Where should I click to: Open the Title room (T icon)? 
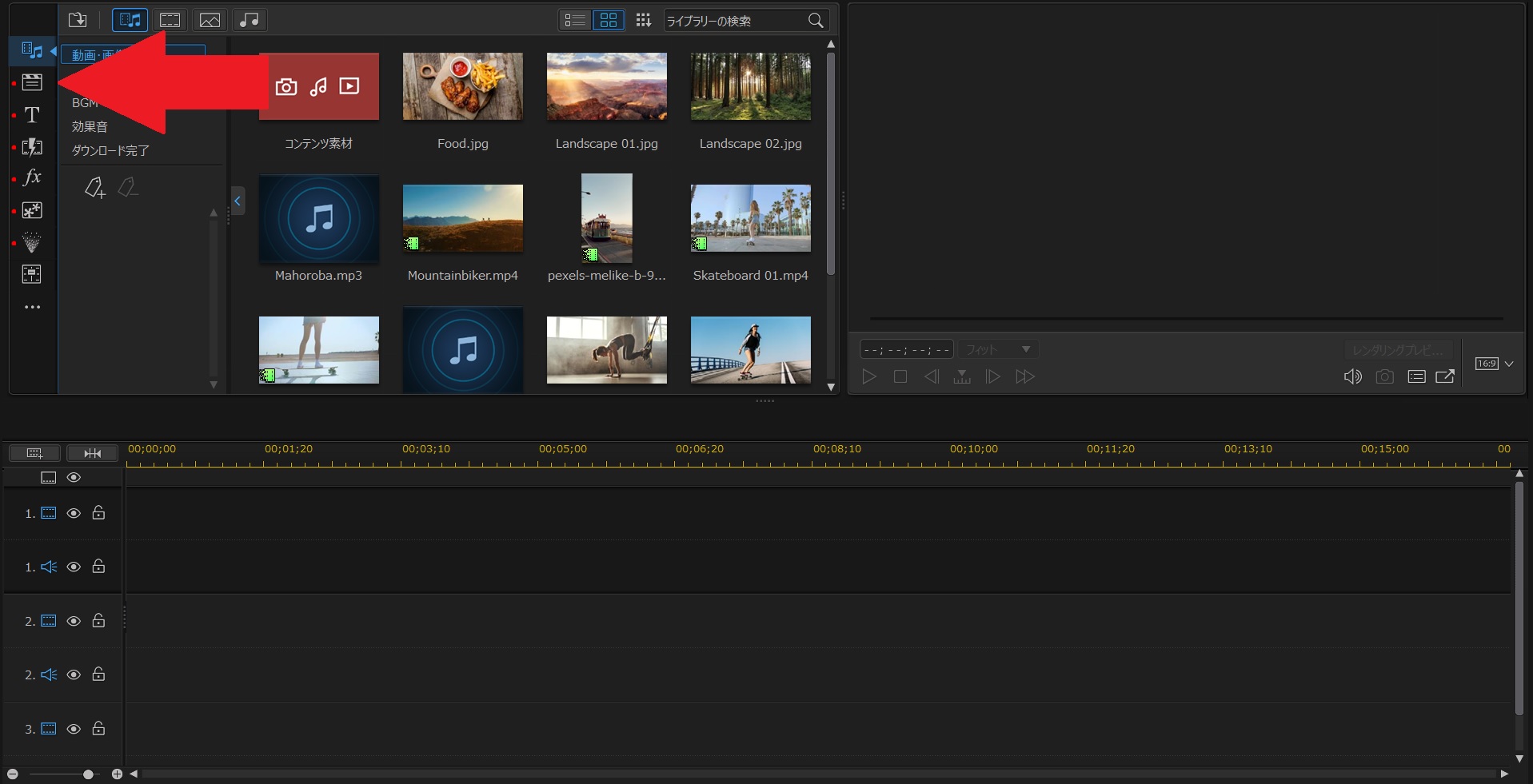(x=32, y=115)
